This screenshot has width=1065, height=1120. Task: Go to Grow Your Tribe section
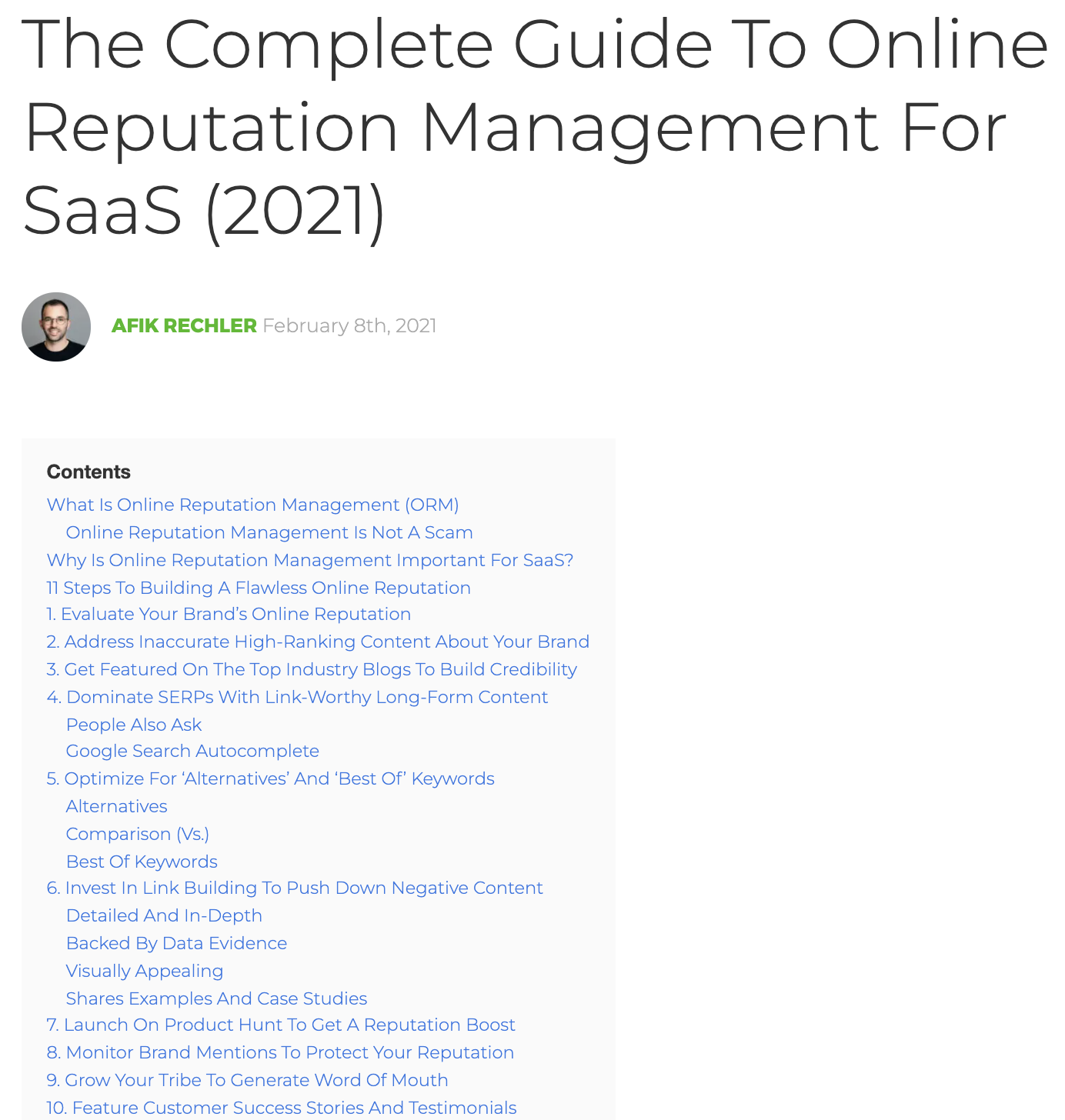[x=247, y=1080]
